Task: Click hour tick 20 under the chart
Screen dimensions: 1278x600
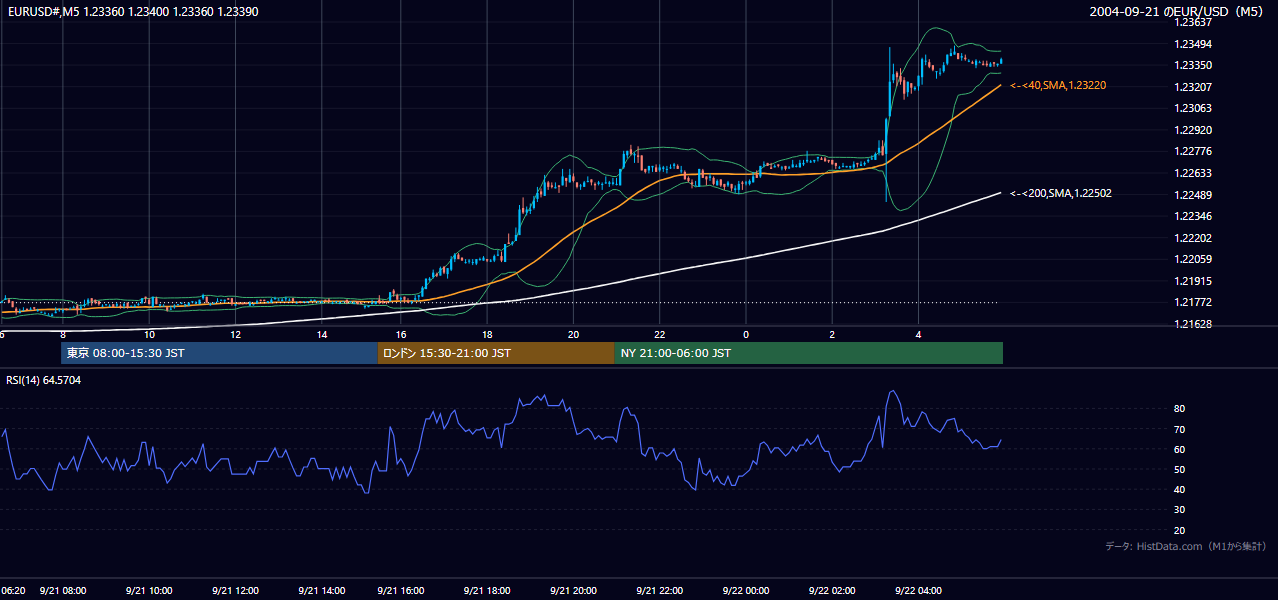Action: 573,334
